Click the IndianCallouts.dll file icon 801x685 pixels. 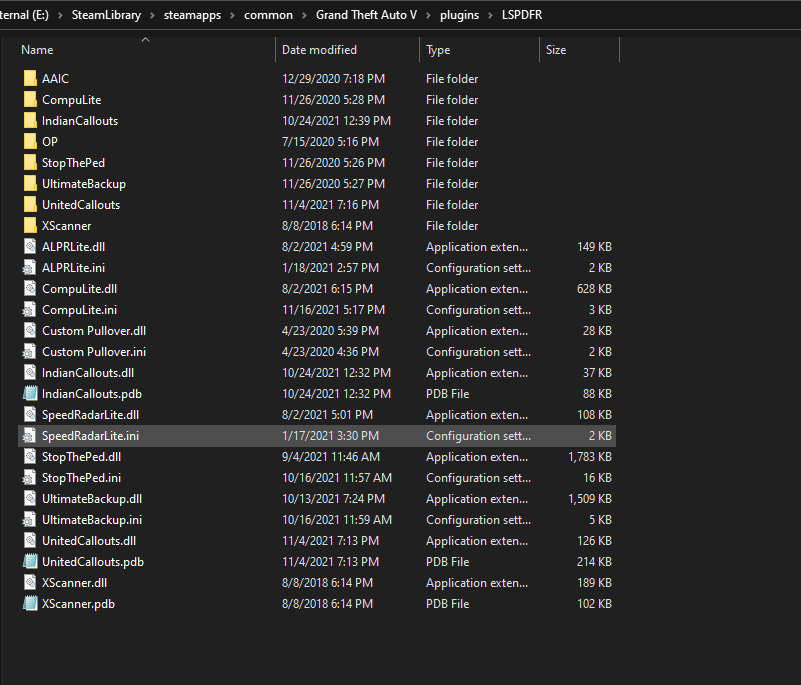click(x=30, y=372)
